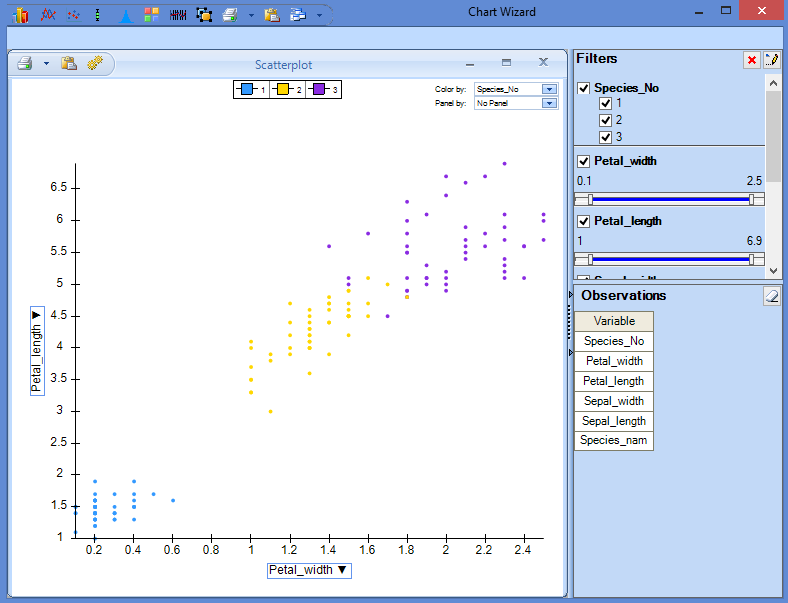Select the line chart tool icon

(x=47, y=14)
